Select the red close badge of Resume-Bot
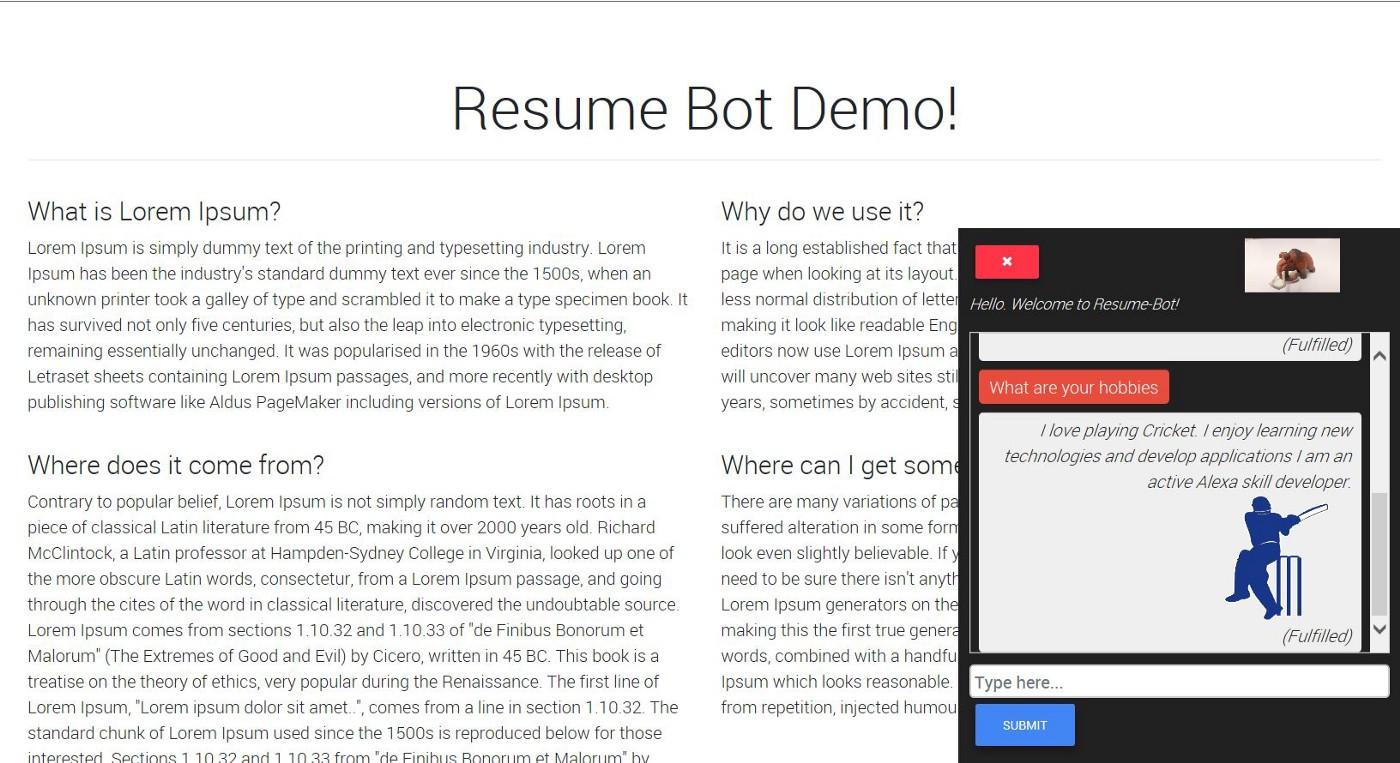This screenshot has height=763, width=1400. (1007, 261)
